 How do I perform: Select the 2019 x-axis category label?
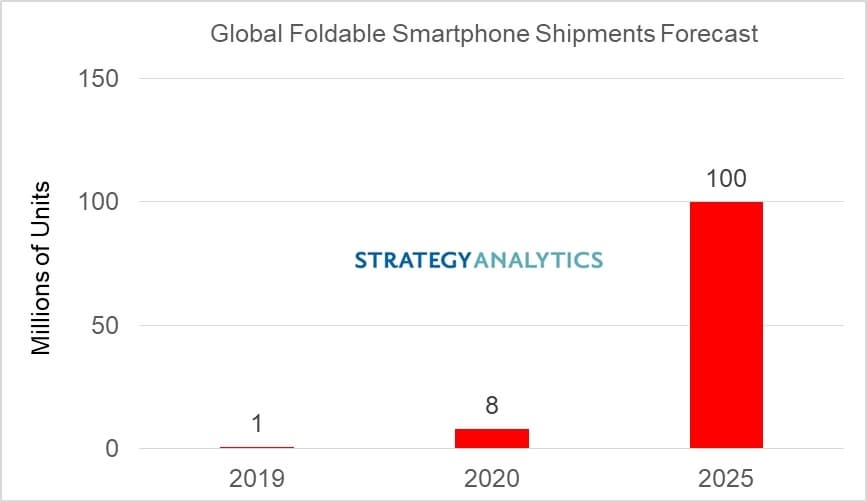point(257,478)
